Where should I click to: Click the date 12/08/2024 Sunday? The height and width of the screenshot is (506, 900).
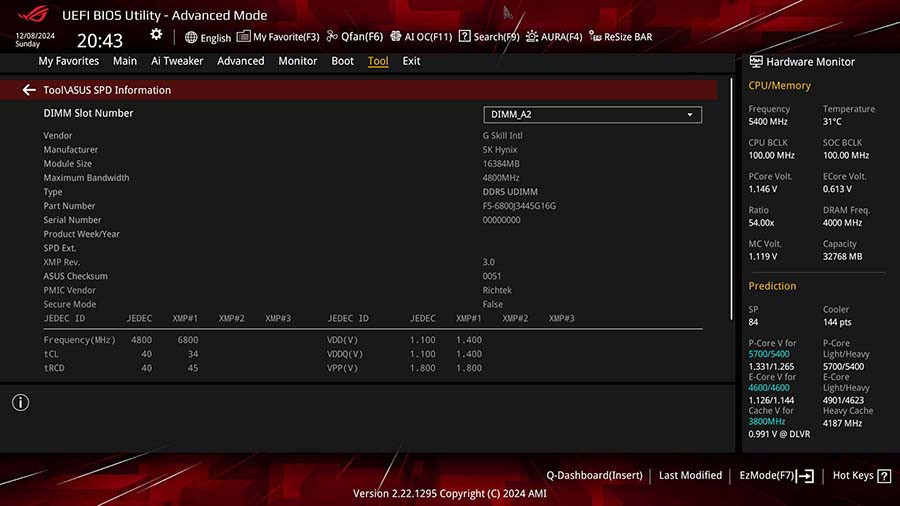[x=35, y=40]
